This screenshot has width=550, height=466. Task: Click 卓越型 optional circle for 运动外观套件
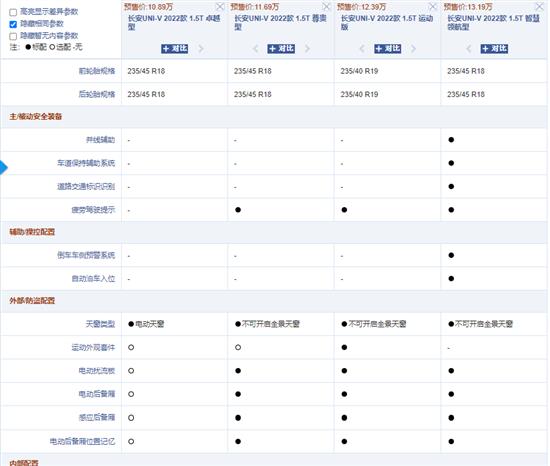[x=131, y=347]
